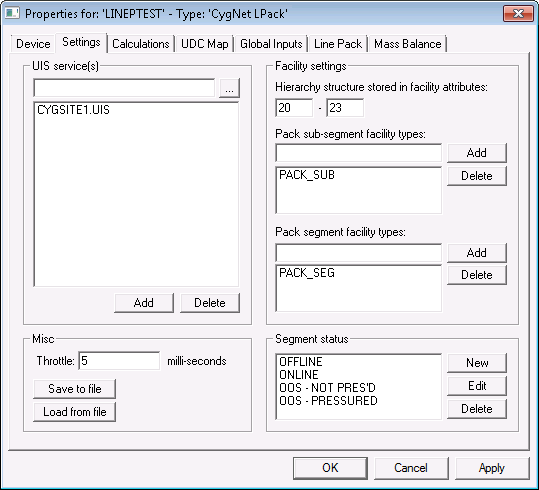Image resolution: width=539 pixels, height=490 pixels.
Task: Edit the selected segment status
Action: (477, 386)
